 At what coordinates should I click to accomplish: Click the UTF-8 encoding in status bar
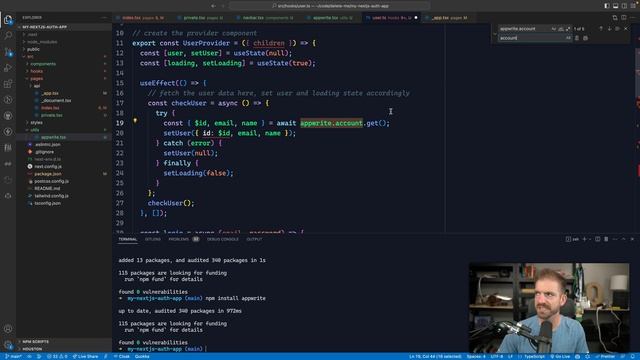tap(497, 356)
